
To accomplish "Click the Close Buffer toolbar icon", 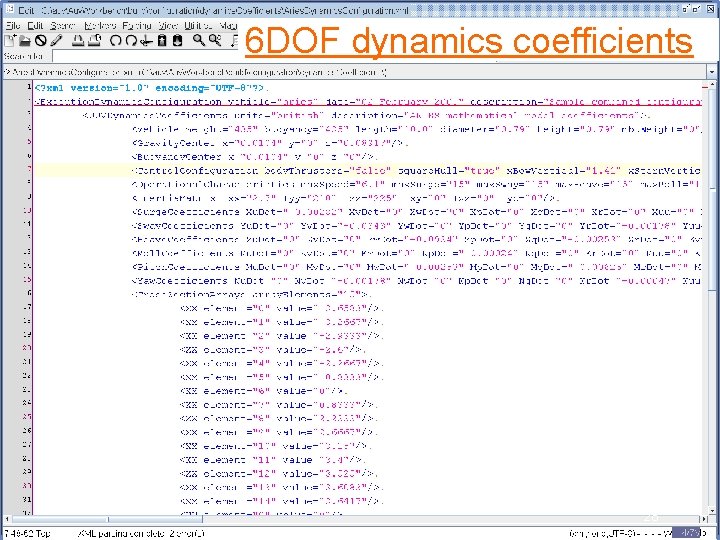I will coord(40,41).
